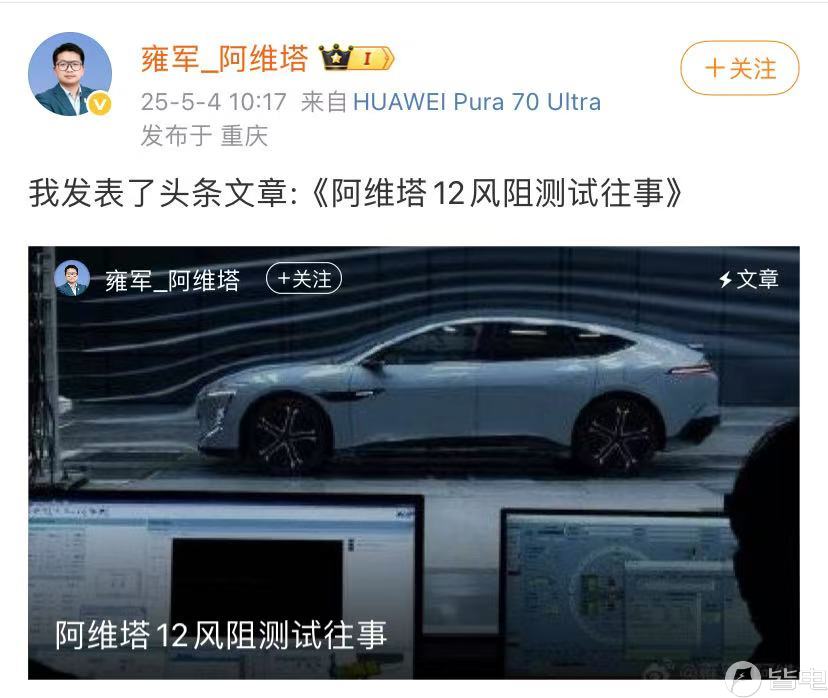Screen dimensions: 828x698
Task: Tap the yellow verified V badge
Action: click(x=100, y=103)
